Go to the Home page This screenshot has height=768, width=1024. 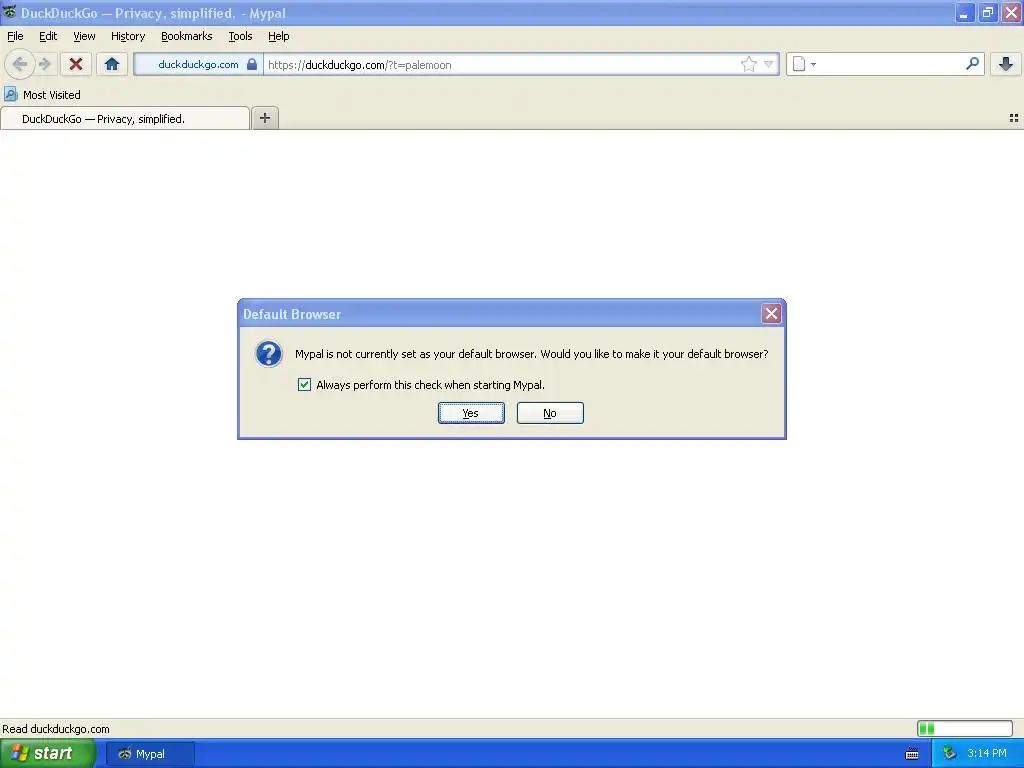point(112,64)
